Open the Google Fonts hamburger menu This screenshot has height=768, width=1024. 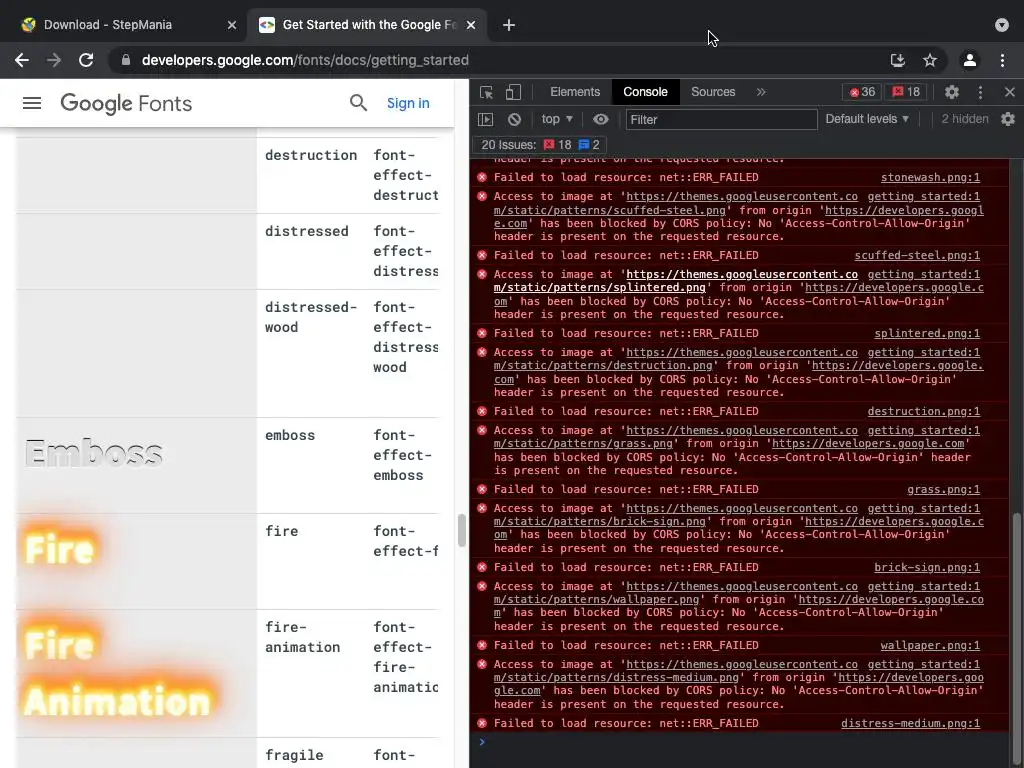coord(32,103)
